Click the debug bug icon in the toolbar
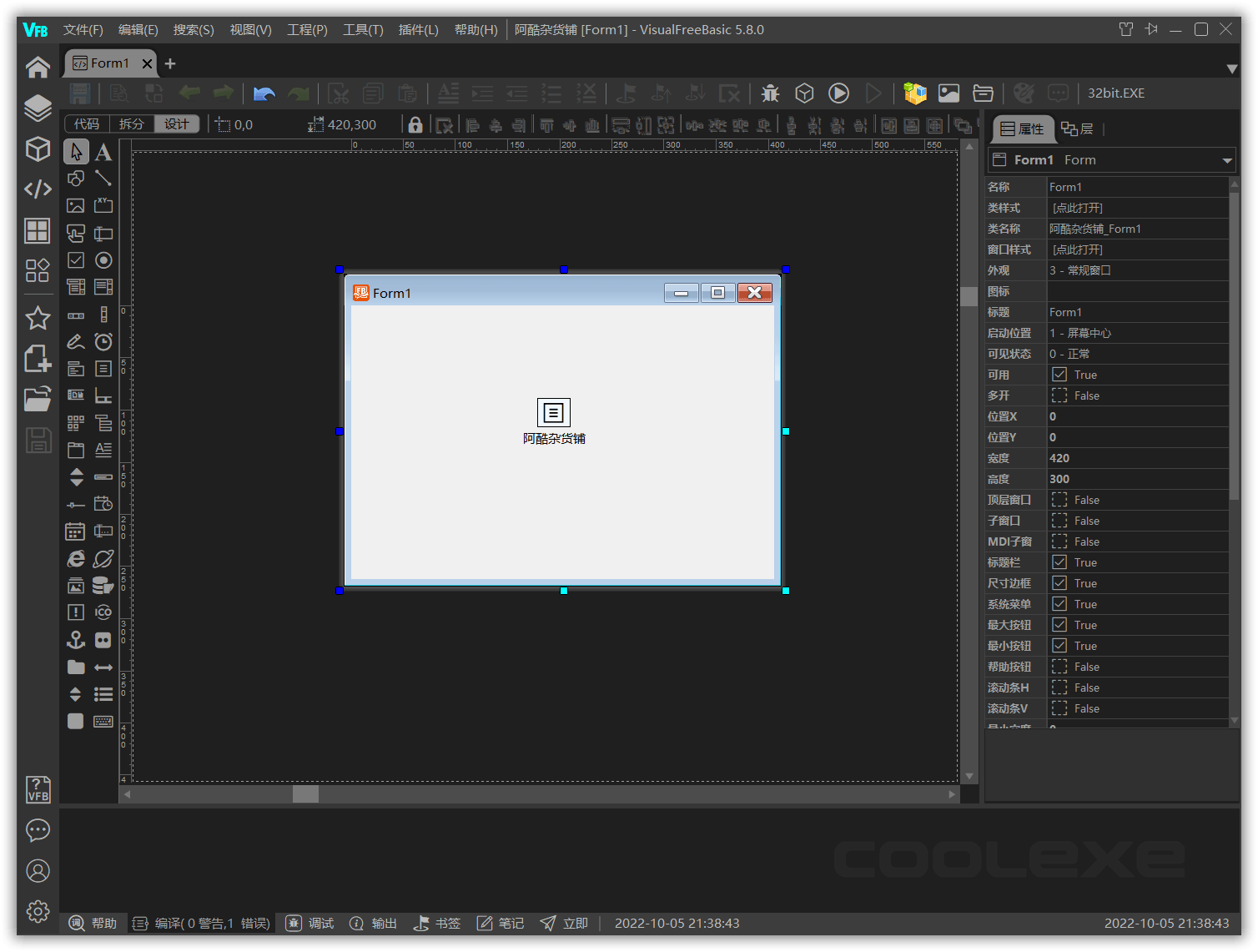The image size is (1258, 952). click(x=769, y=93)
